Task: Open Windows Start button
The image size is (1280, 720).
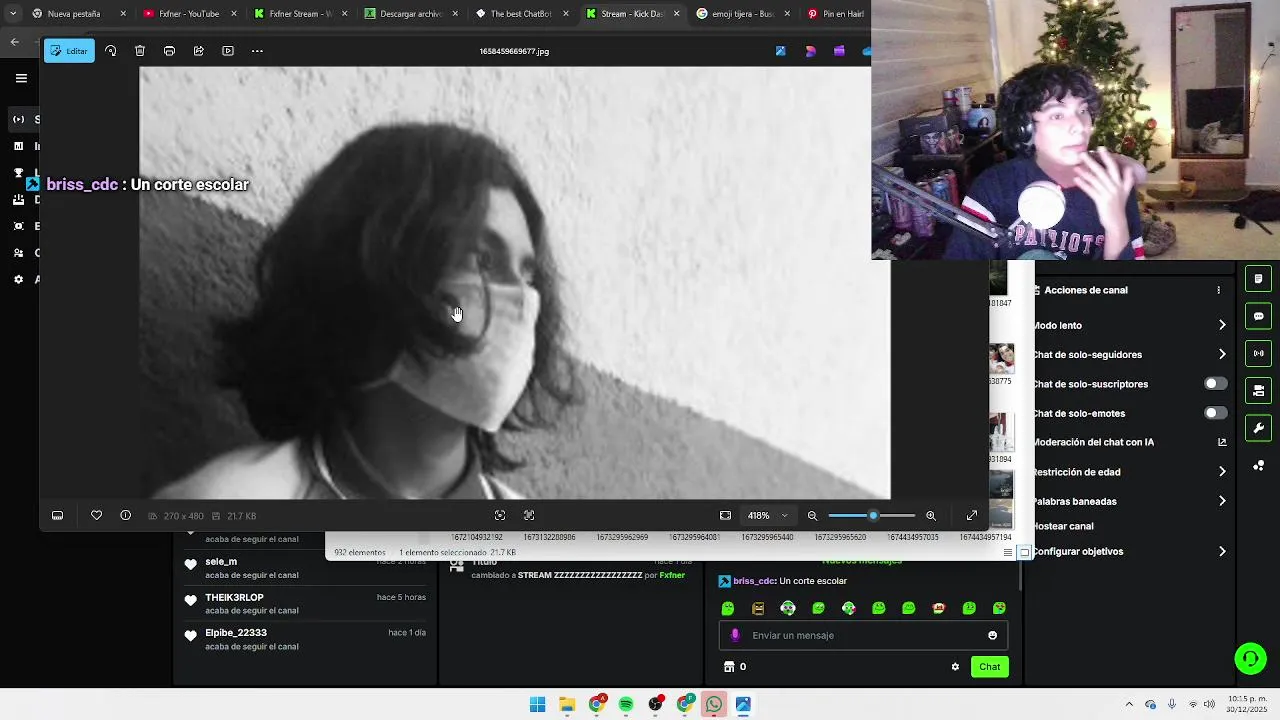Action: [537, 705]
